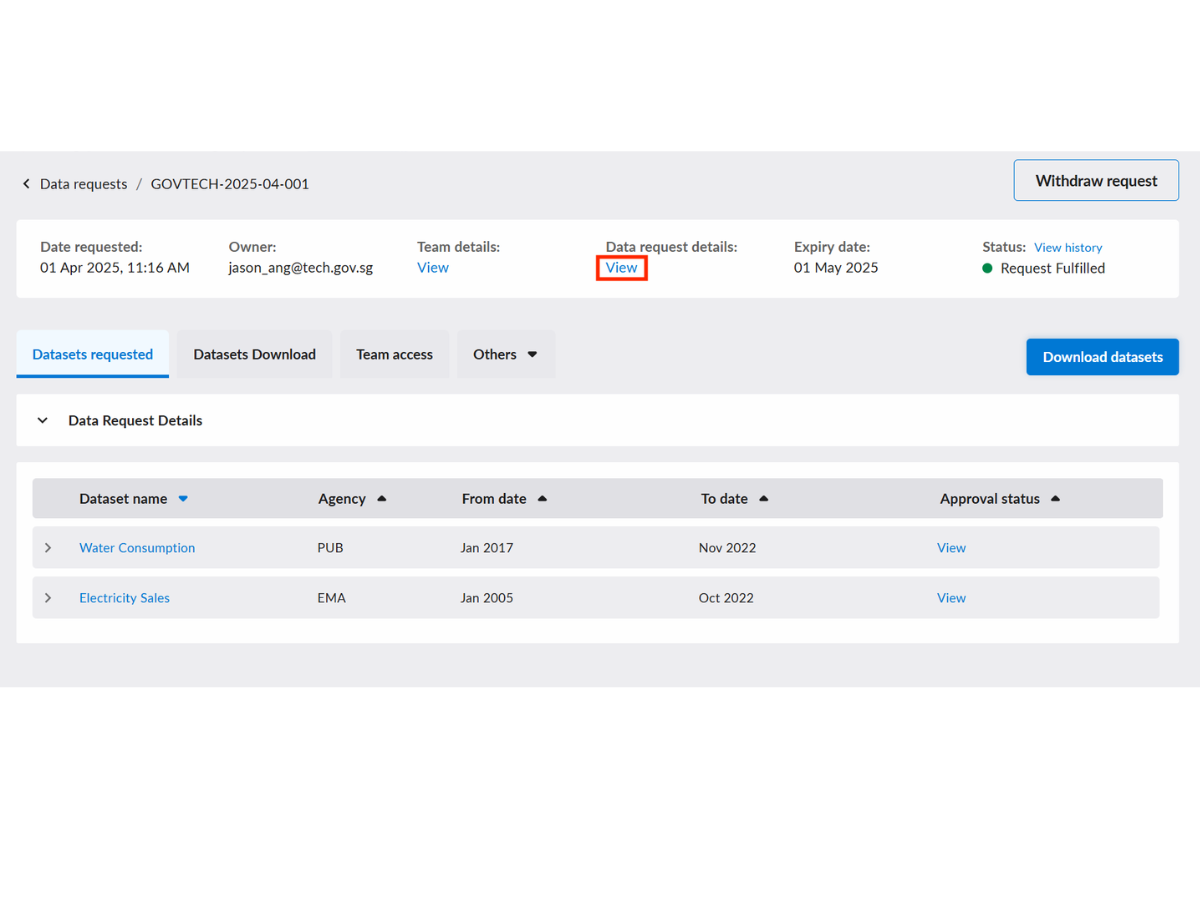Click the Download datasets button
Image resolution: width=1200 pixels, height=900 pixels.
pyautogui.click(x=1102, y=357)
